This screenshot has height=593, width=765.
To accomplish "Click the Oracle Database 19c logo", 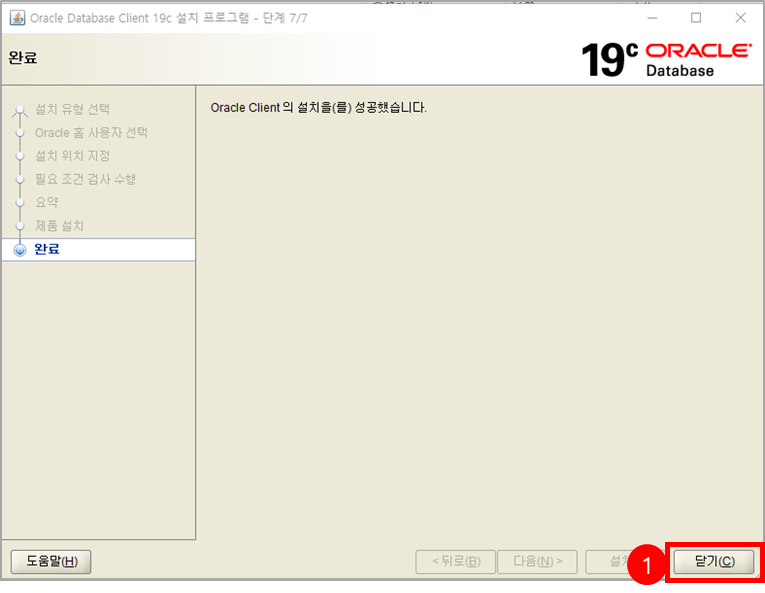I will point(666,60).
